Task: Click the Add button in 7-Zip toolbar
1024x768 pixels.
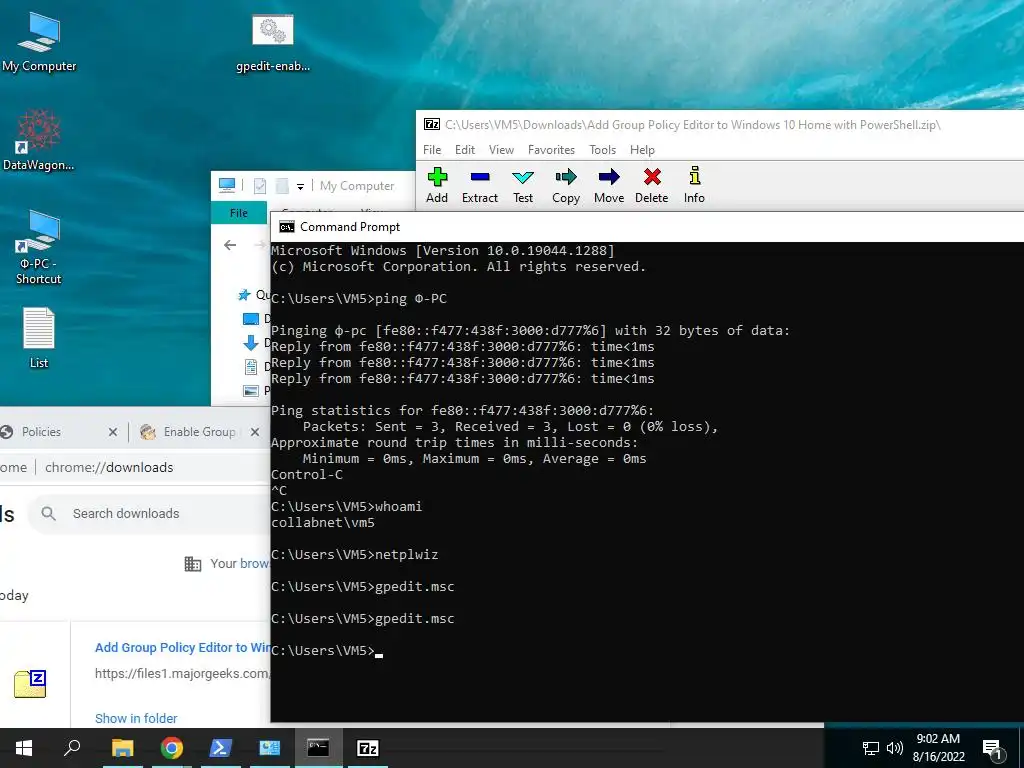Action: (437, 185)
